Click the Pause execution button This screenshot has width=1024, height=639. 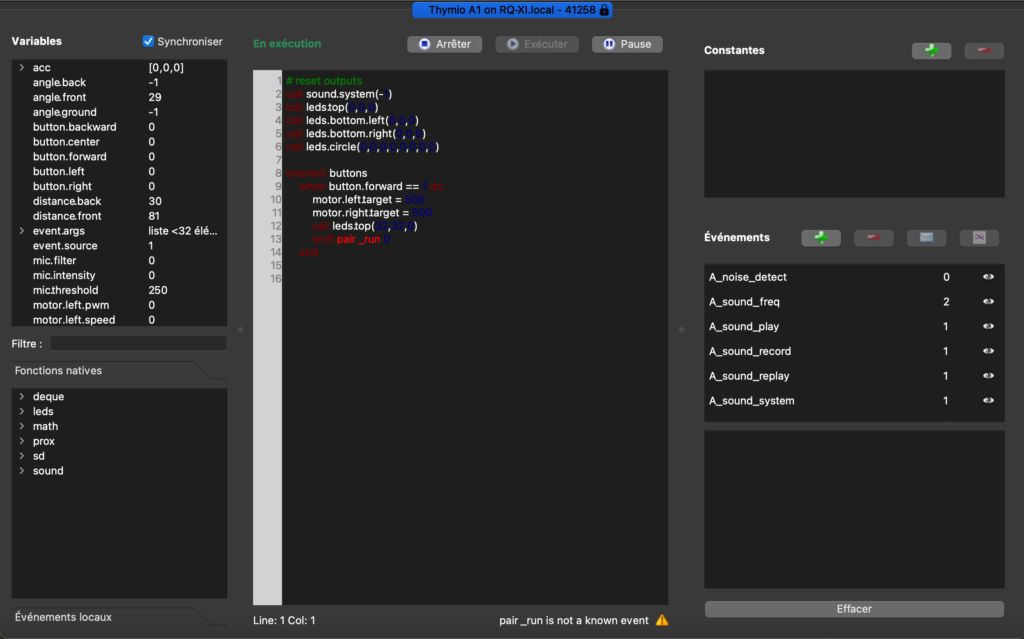tap(627, 44)
